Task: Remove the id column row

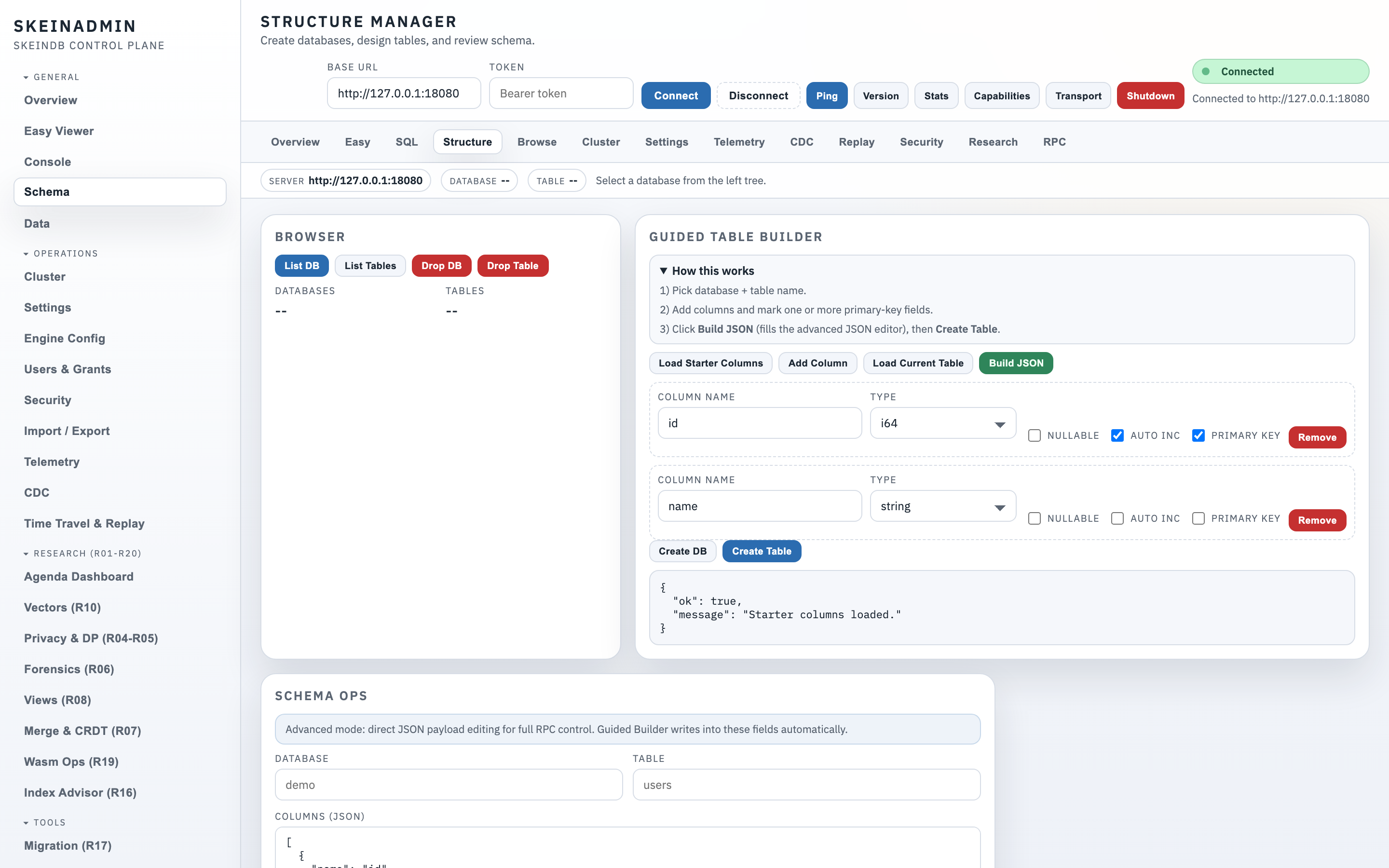Action: (1317, 437)
